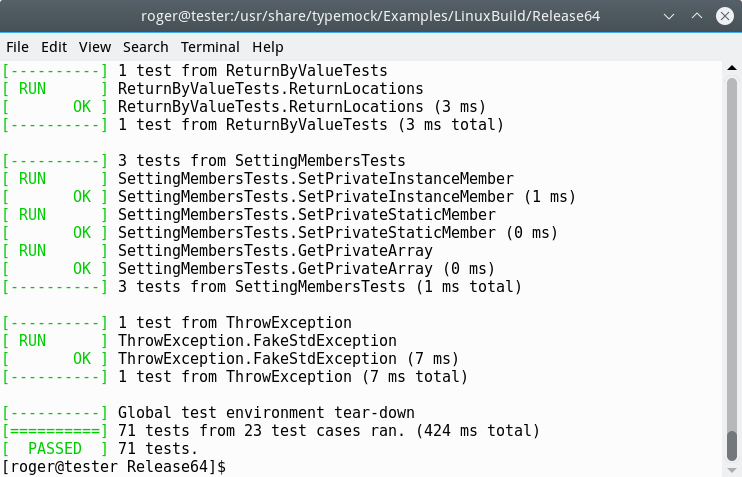Click the green PASSED status text
742x477 pixels.
55,449
